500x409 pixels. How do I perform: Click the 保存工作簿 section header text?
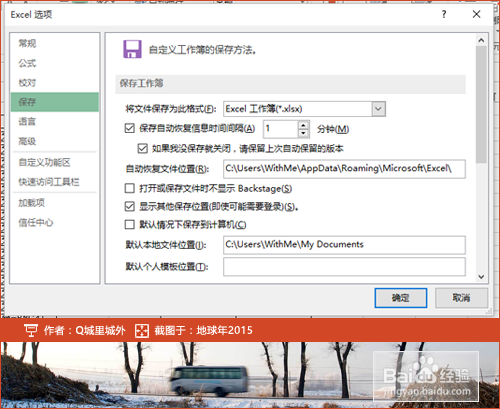click(x=142, y=83)
